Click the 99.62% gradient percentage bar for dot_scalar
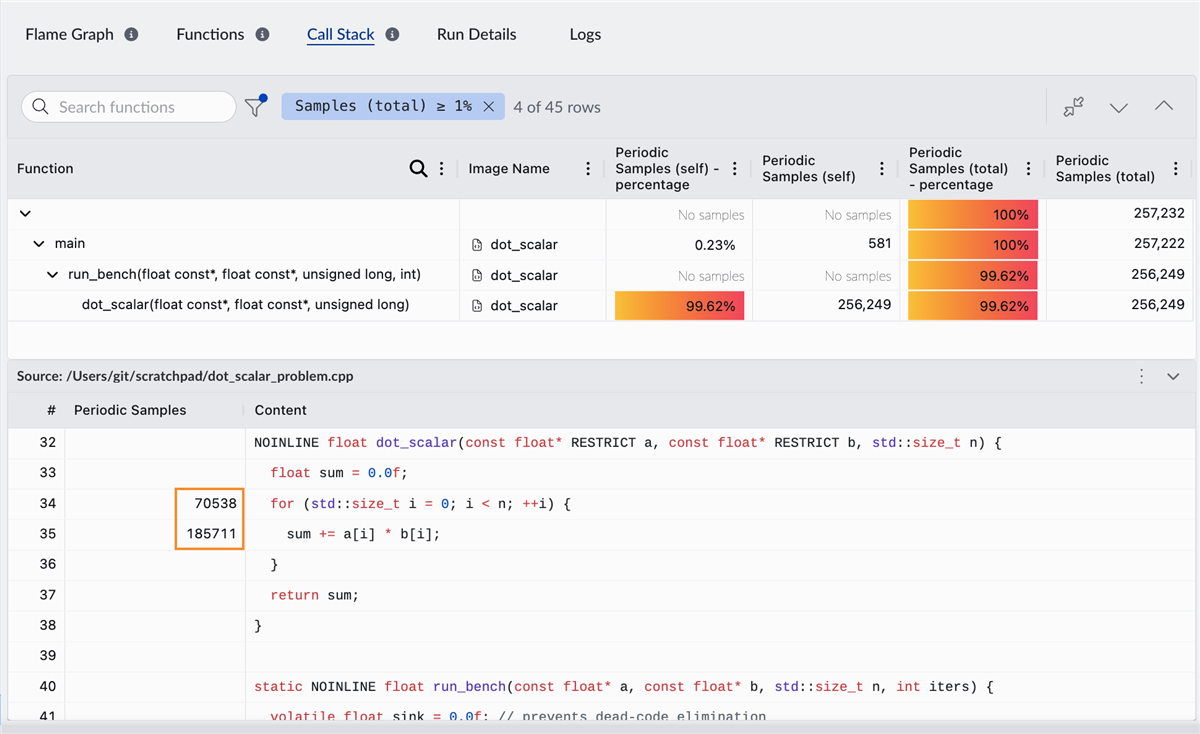Screen dimensions: 1200x734 point(679,305)
